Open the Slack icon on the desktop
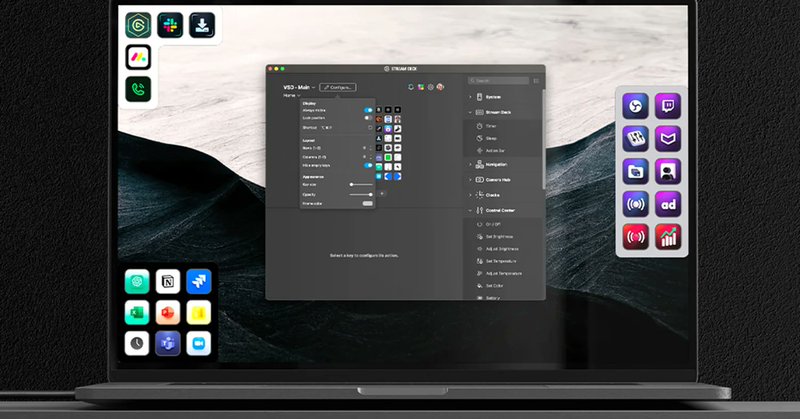The height and width of the screenshot is (419, 800). coord(170,25)
